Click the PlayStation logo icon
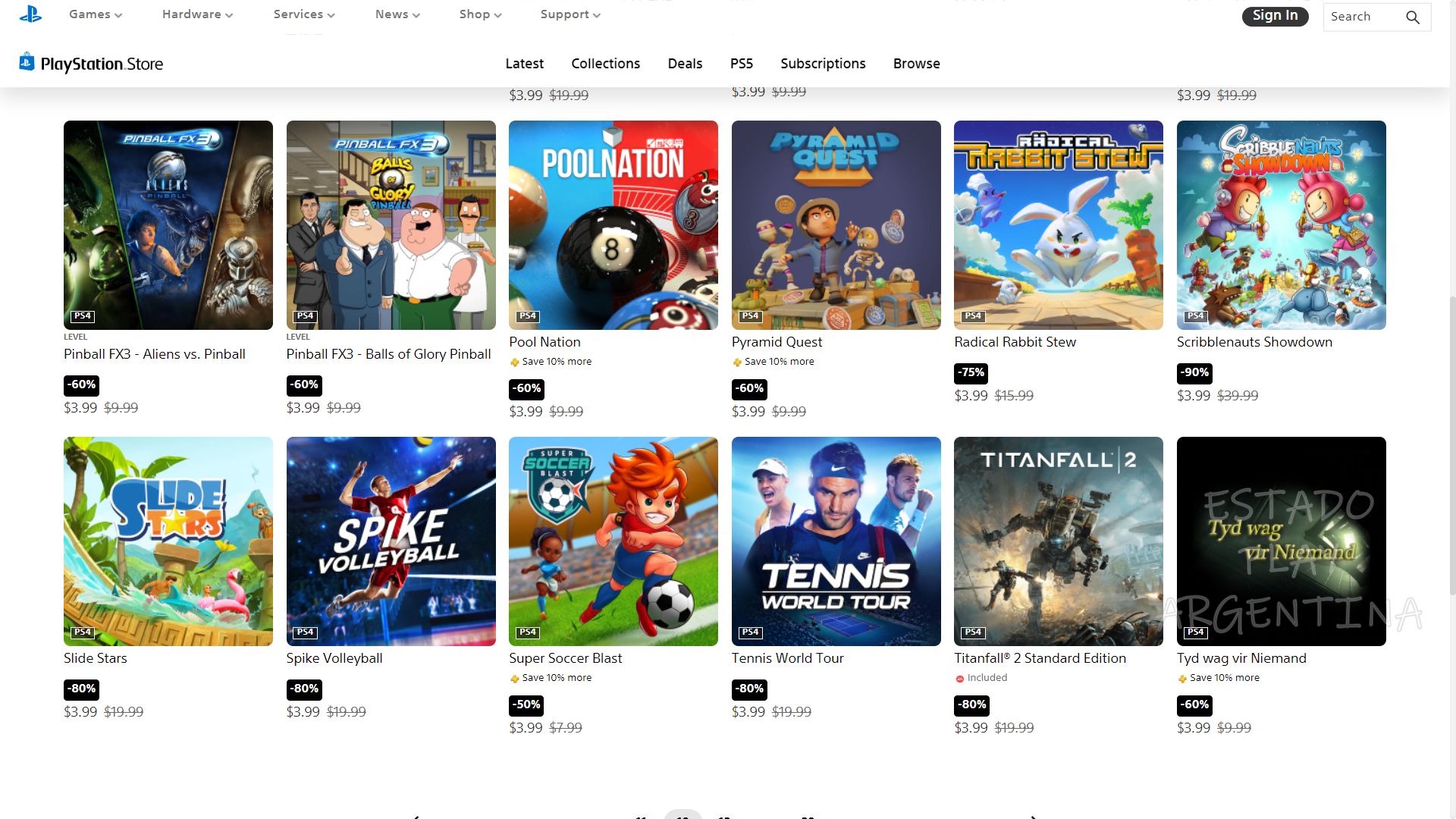 tap(30, 14)
